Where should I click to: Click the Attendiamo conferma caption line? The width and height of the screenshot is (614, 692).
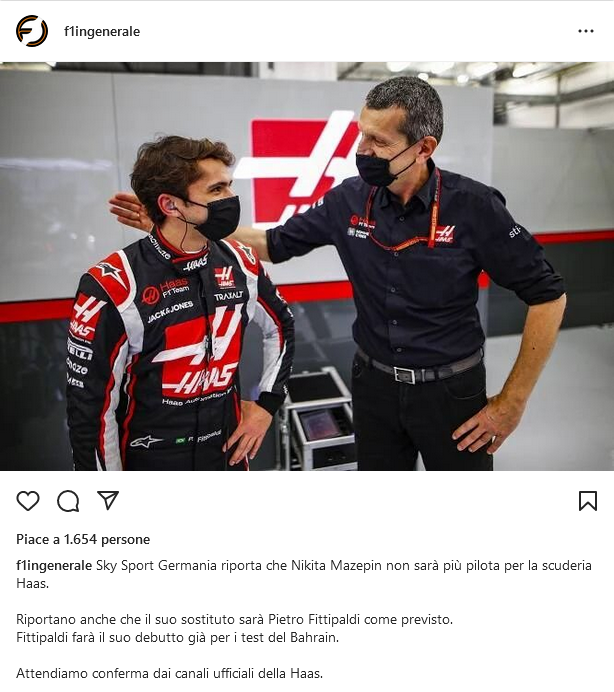tap(170, 673)
